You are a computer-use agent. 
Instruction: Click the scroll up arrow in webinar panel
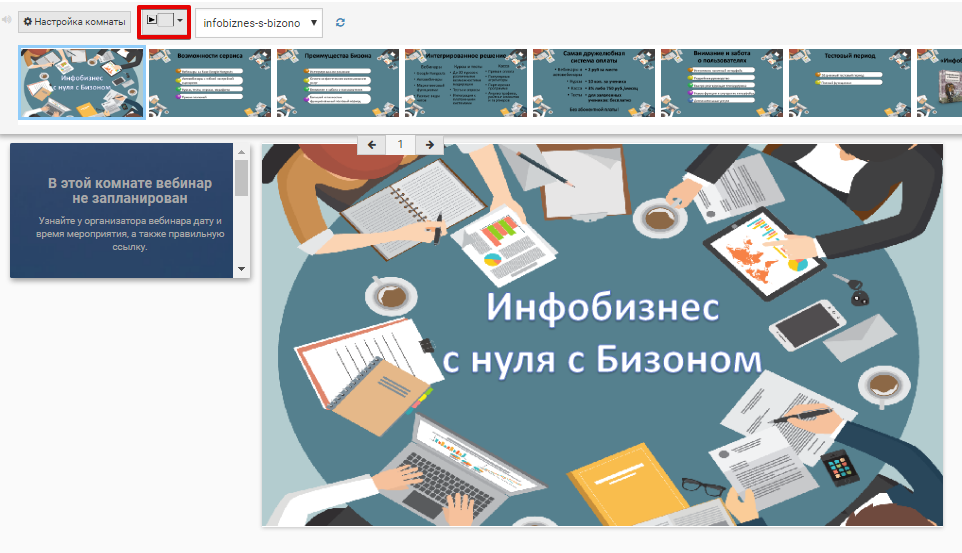tap(241, 152)
